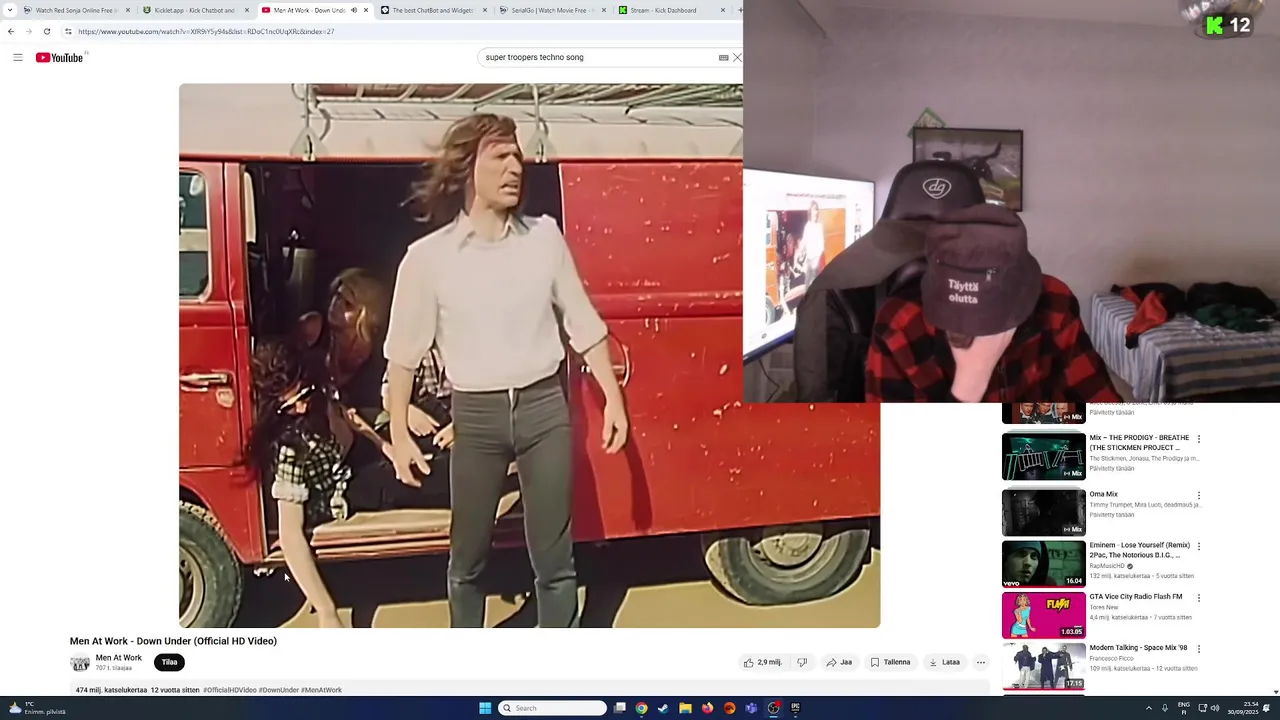This screenshot has height=720, width=1280.
Task: Open RapMusicHD channel link
Action: pos(1107,566)
